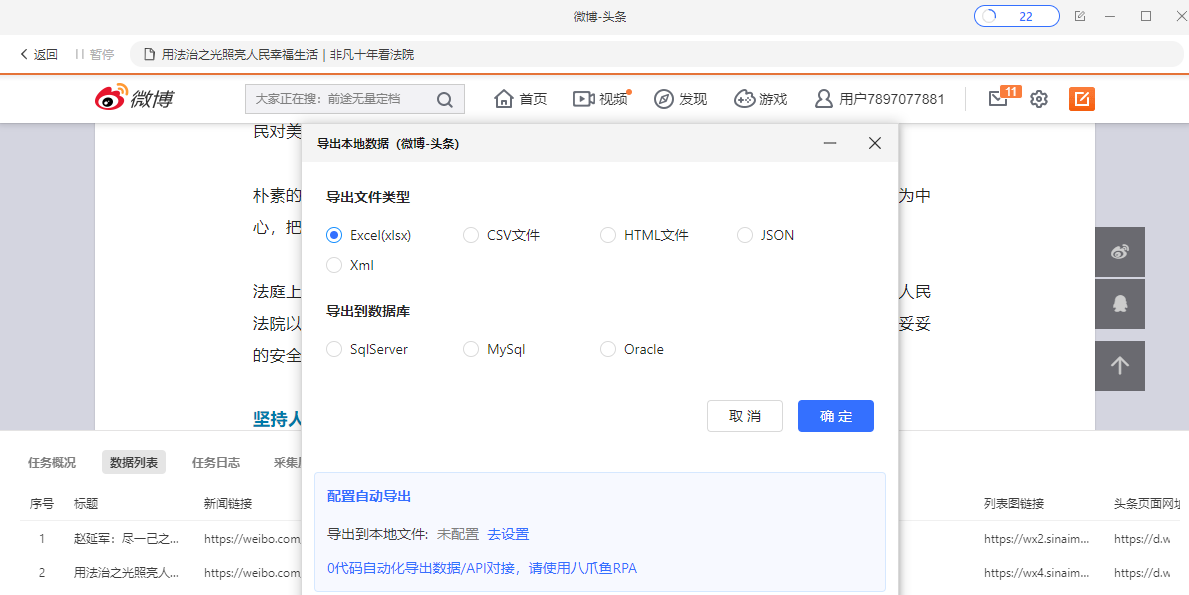Screen dimensions: 1189x595
Task: Choose JSON as export file type
Action: point(745,234)
